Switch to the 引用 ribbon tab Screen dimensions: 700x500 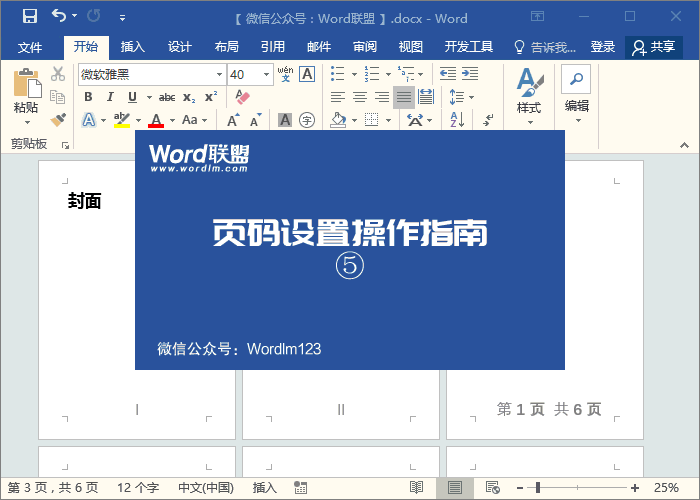[x=273, y=46]
